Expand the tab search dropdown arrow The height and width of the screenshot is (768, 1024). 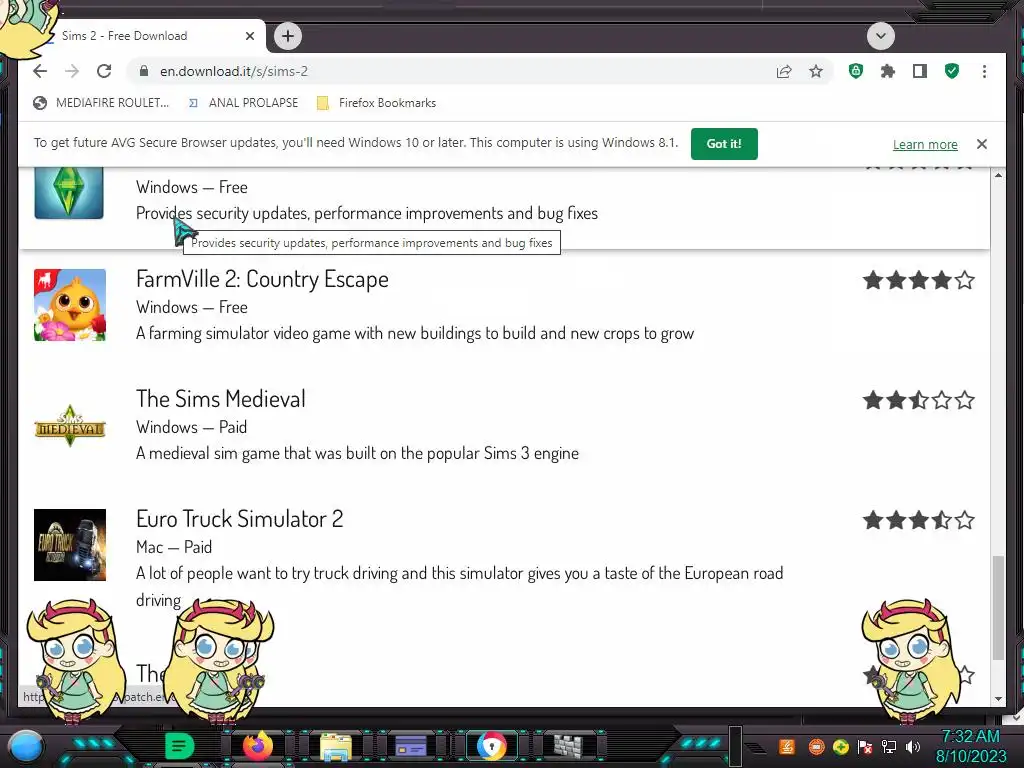click(880, 36)
